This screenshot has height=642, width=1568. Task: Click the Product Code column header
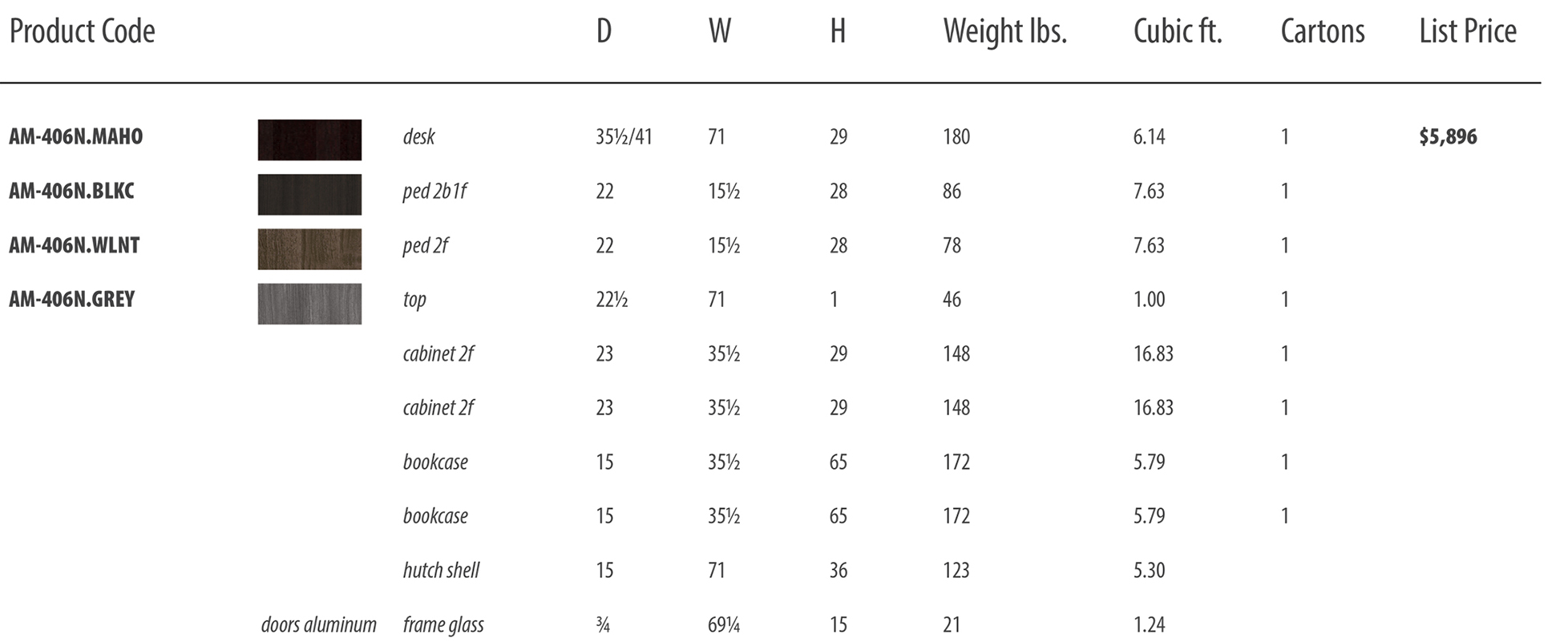[82, 32]
